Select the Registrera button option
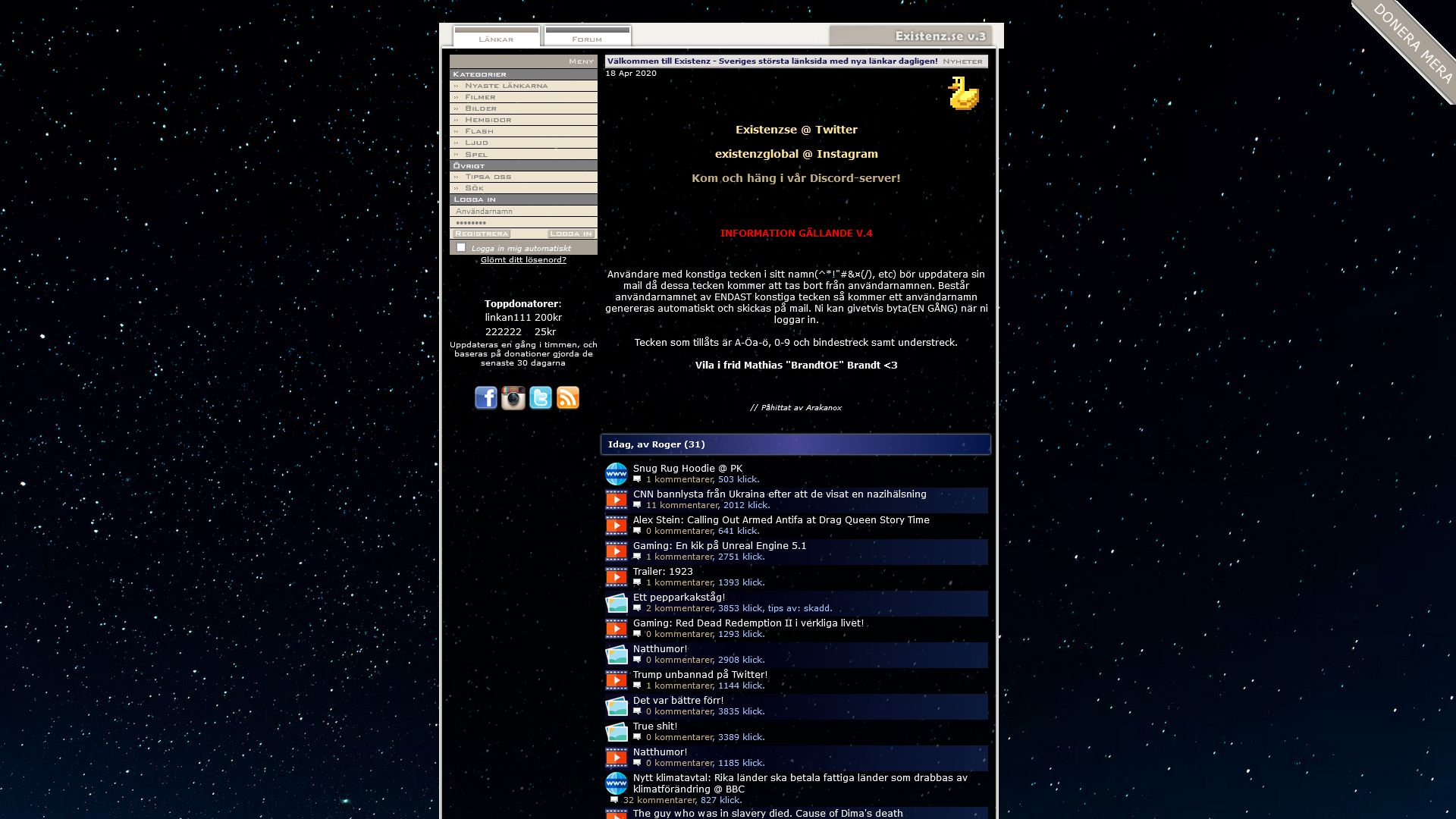This screenshot has height=819, width=1456. point(479,233)
